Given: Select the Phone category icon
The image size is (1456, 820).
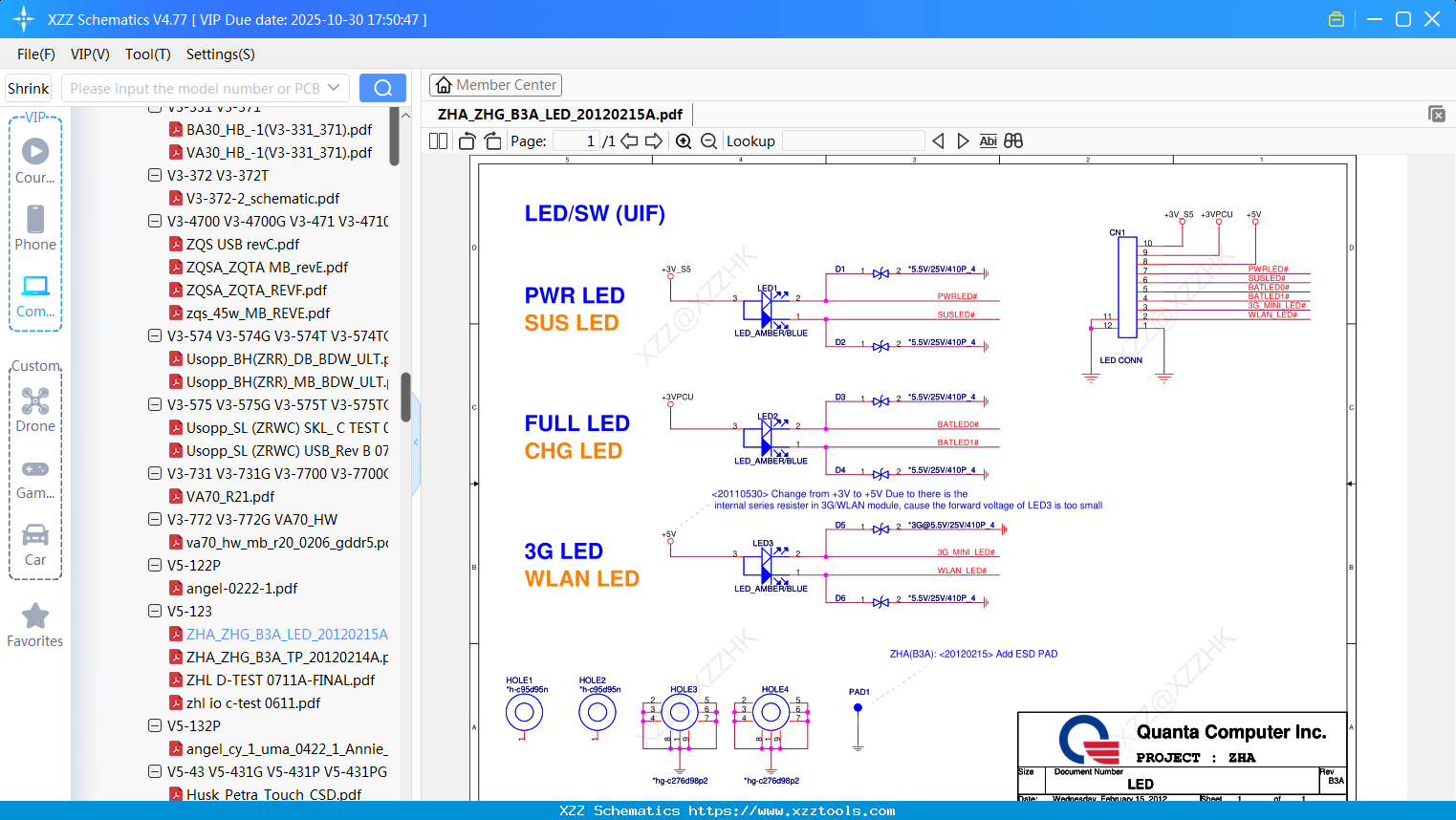Looking at the screenshot, I should tap(35, 227).
